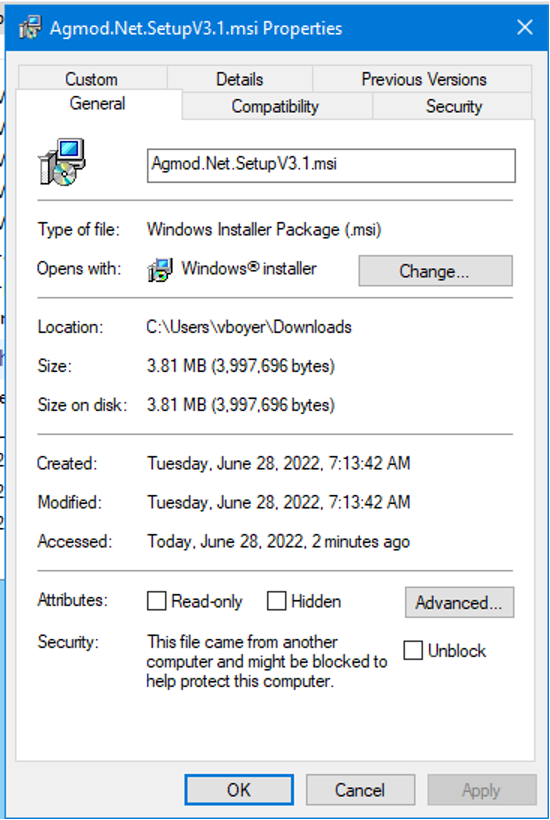550x820 pixels.
Task: Open Advanced... attributes dialog
Action: point(459,602)
